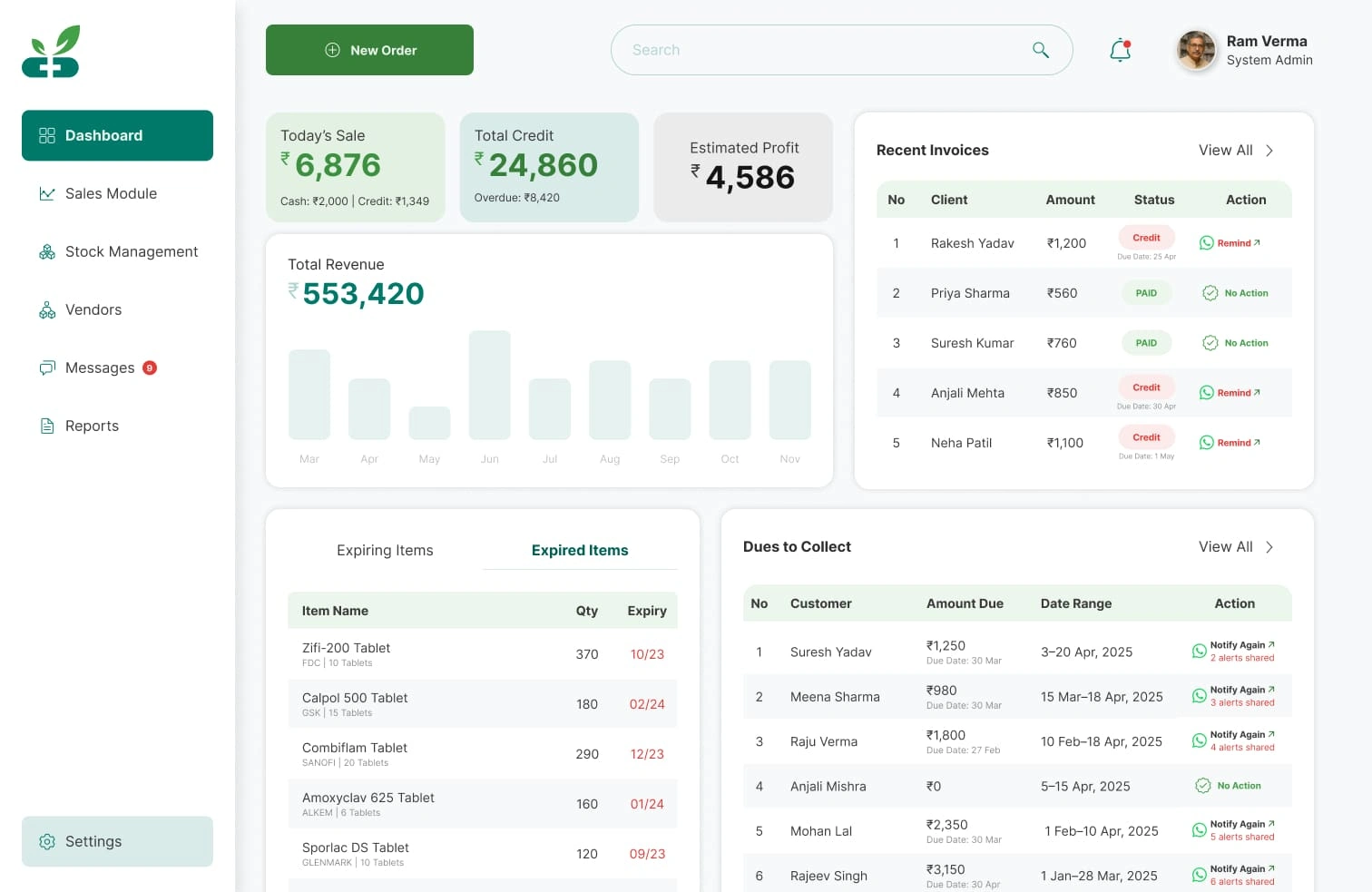Click the Messages chat icon

(47, 368)
